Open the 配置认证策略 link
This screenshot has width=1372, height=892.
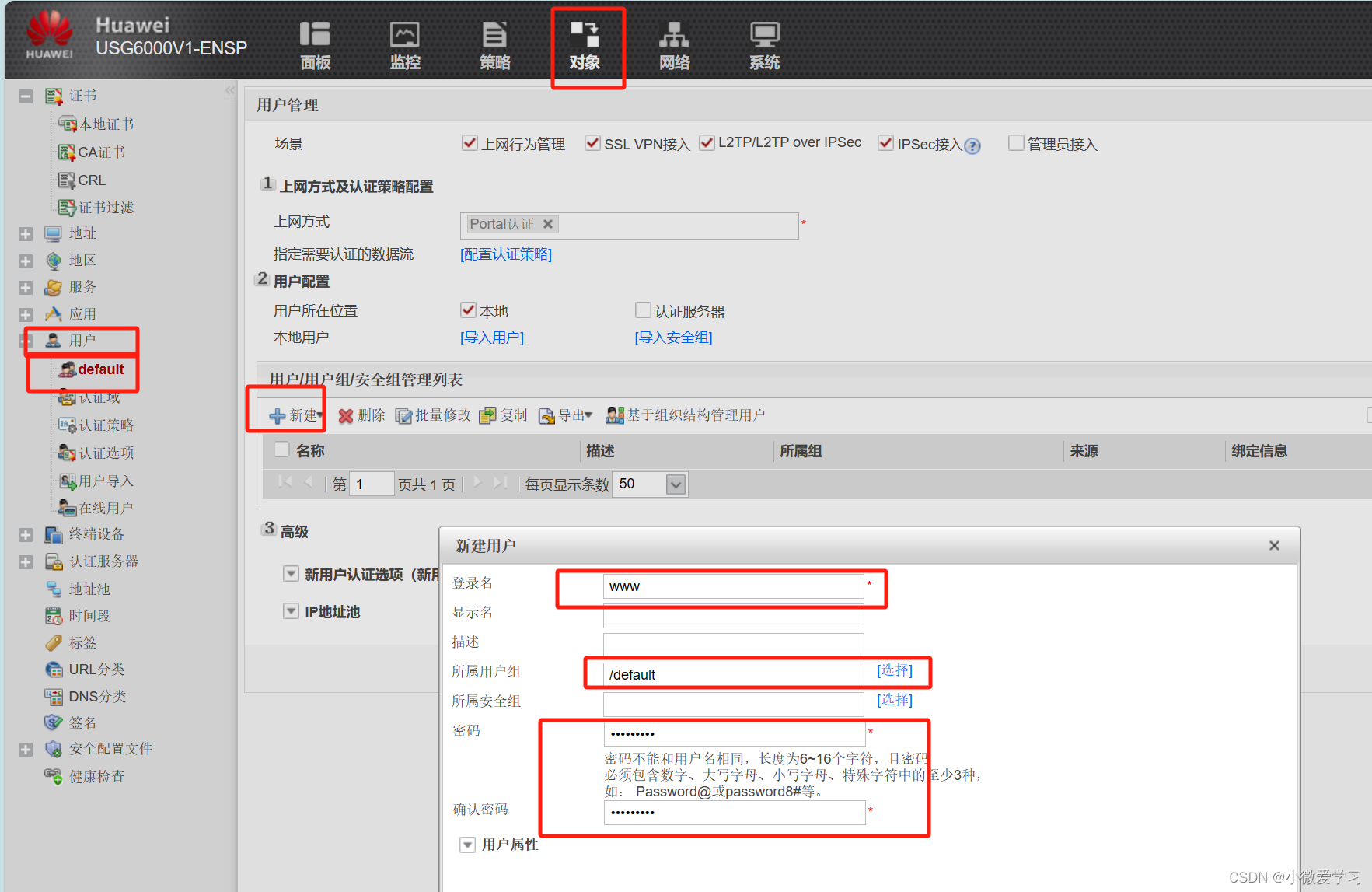tap(506, 254)
